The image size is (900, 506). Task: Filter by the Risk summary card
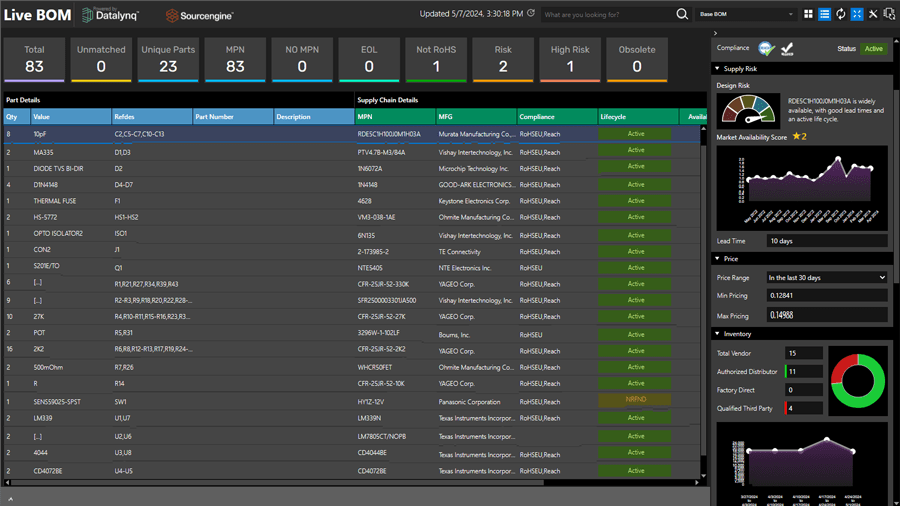click(x=503, y=60)
